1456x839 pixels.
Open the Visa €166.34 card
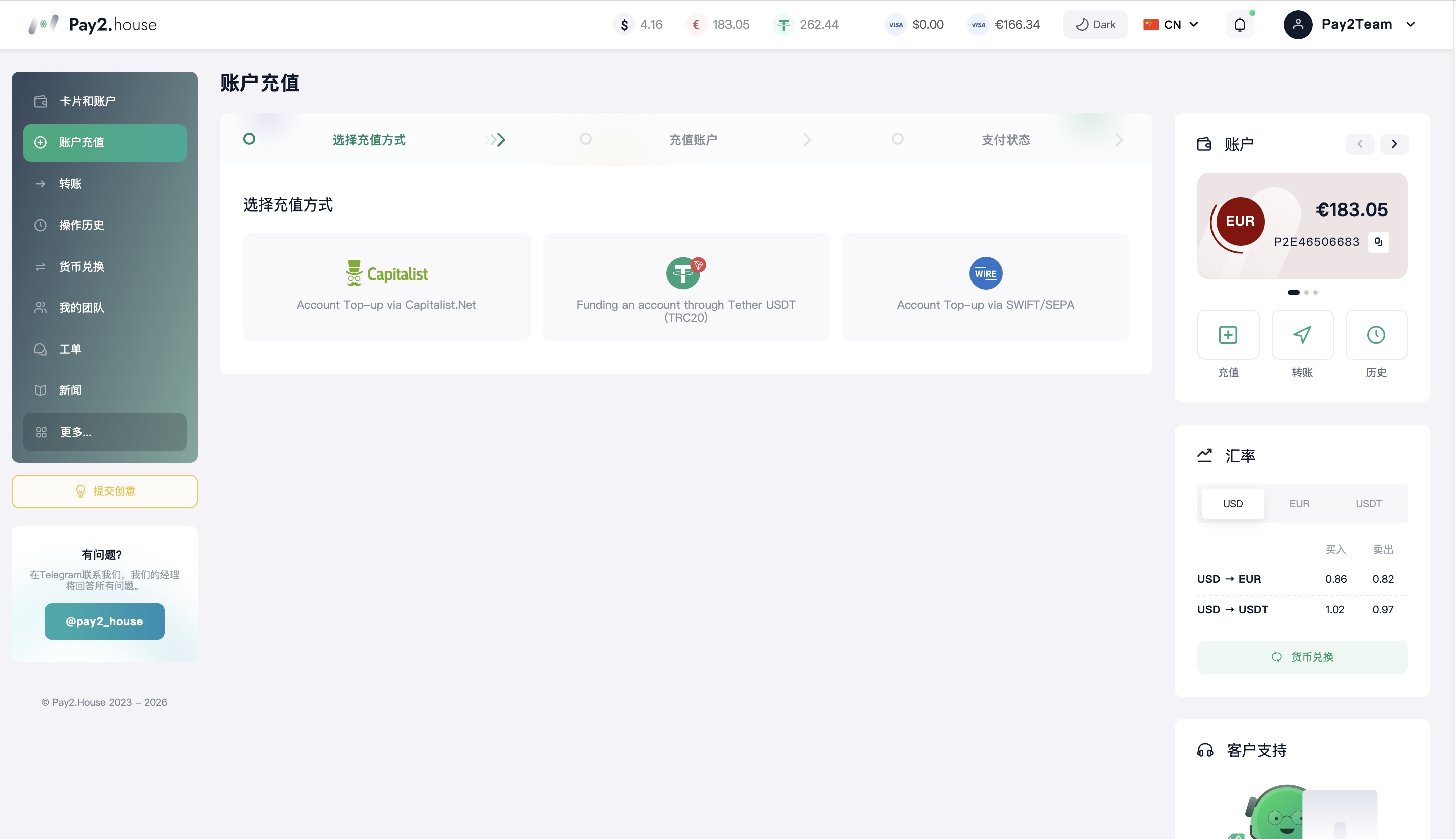(1003, 24)
